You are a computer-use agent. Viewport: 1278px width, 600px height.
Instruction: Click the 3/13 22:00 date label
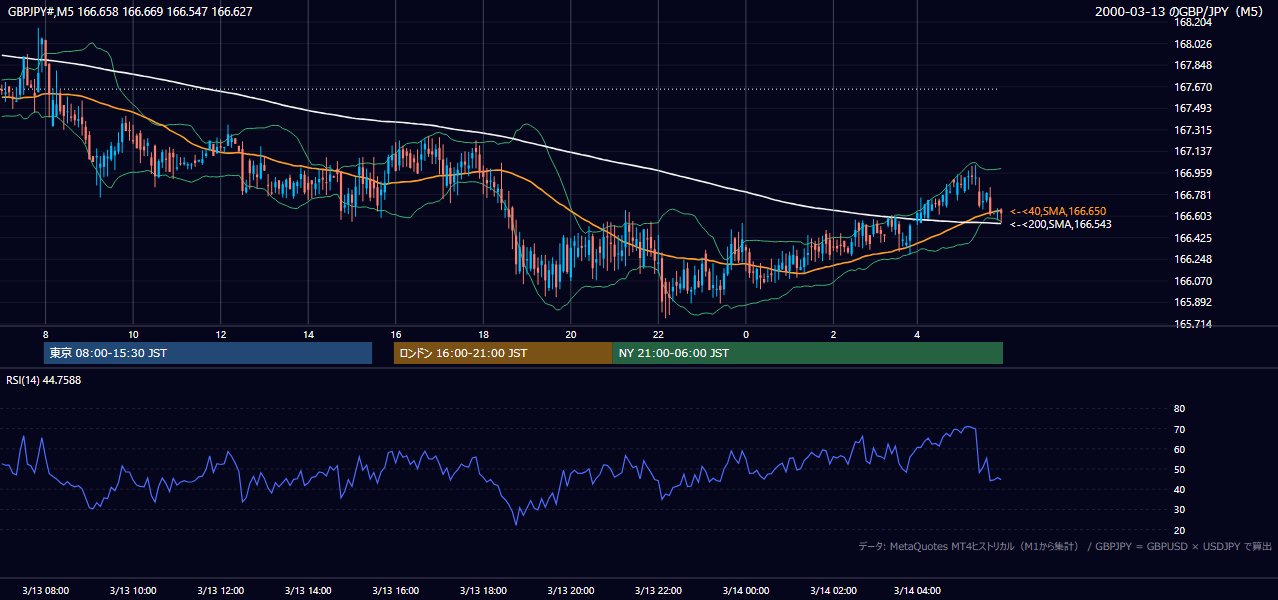tap(658, 590)
